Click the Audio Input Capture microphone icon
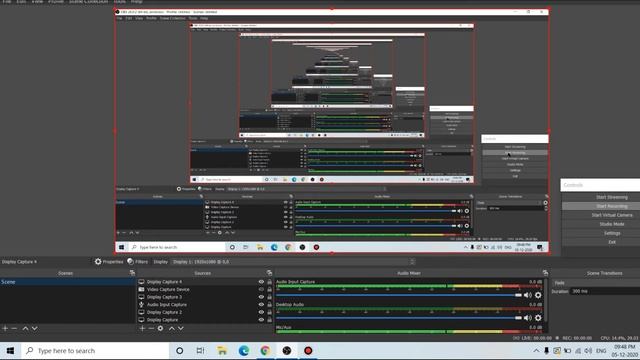This screenshot has height=360, width=640. point(142,304)
